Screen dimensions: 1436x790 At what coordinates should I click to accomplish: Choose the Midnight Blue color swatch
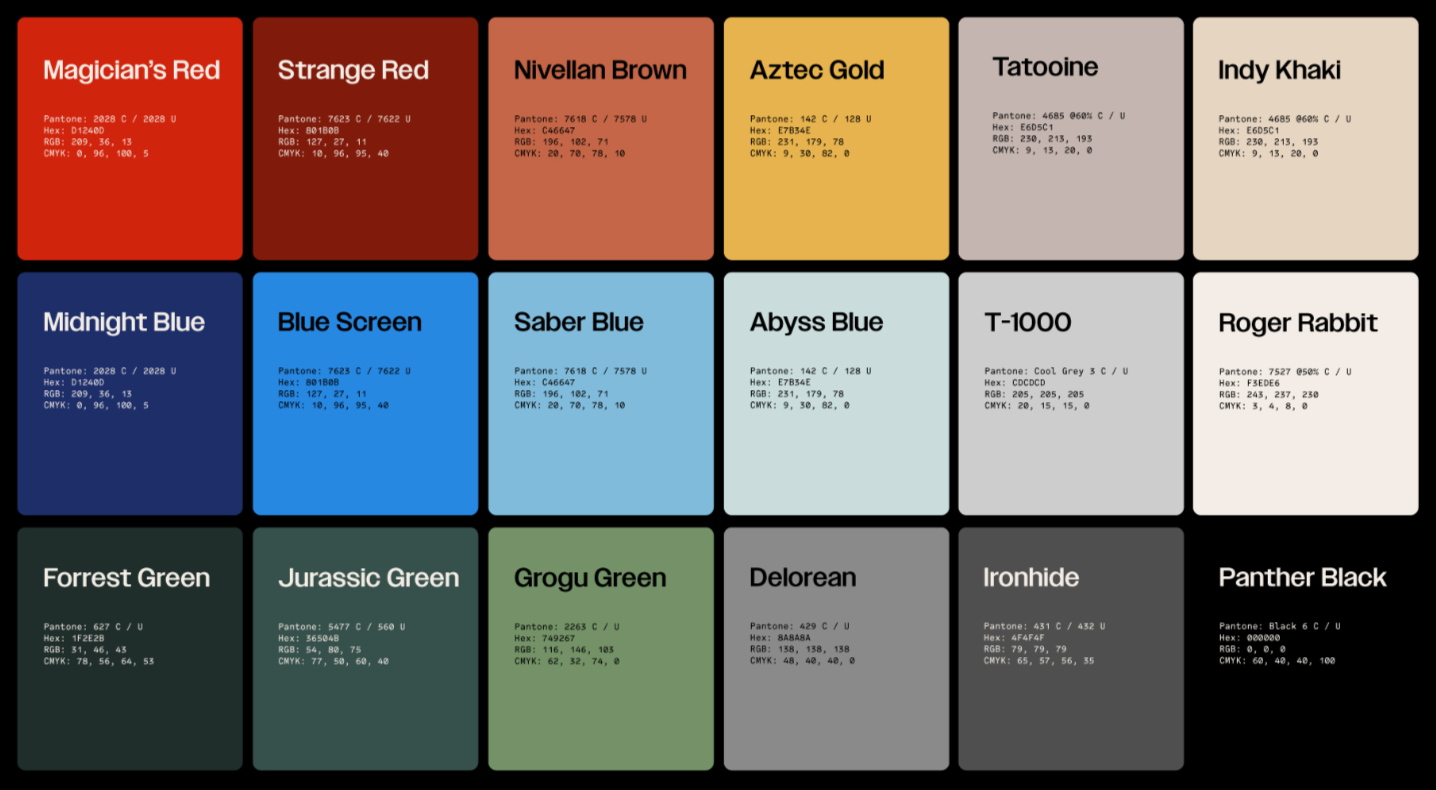[130, 394]
